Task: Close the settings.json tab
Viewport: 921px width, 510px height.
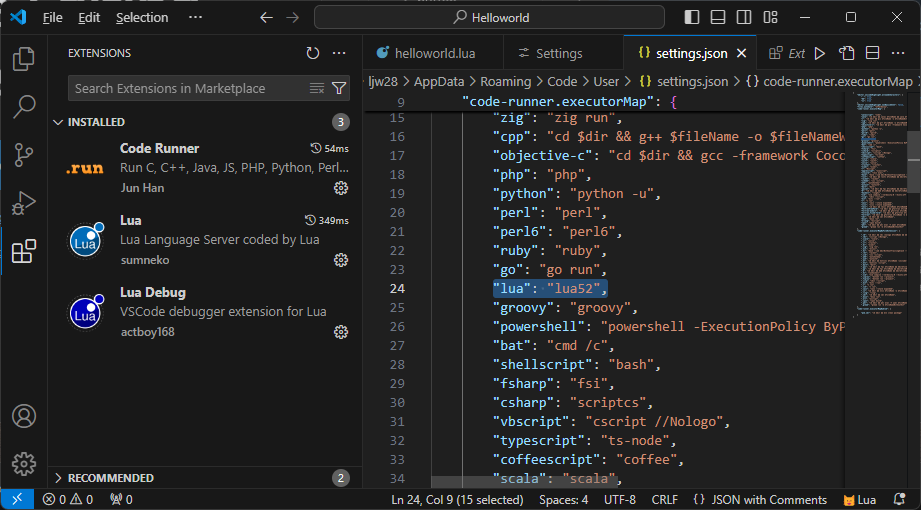Action: (741, 53)
